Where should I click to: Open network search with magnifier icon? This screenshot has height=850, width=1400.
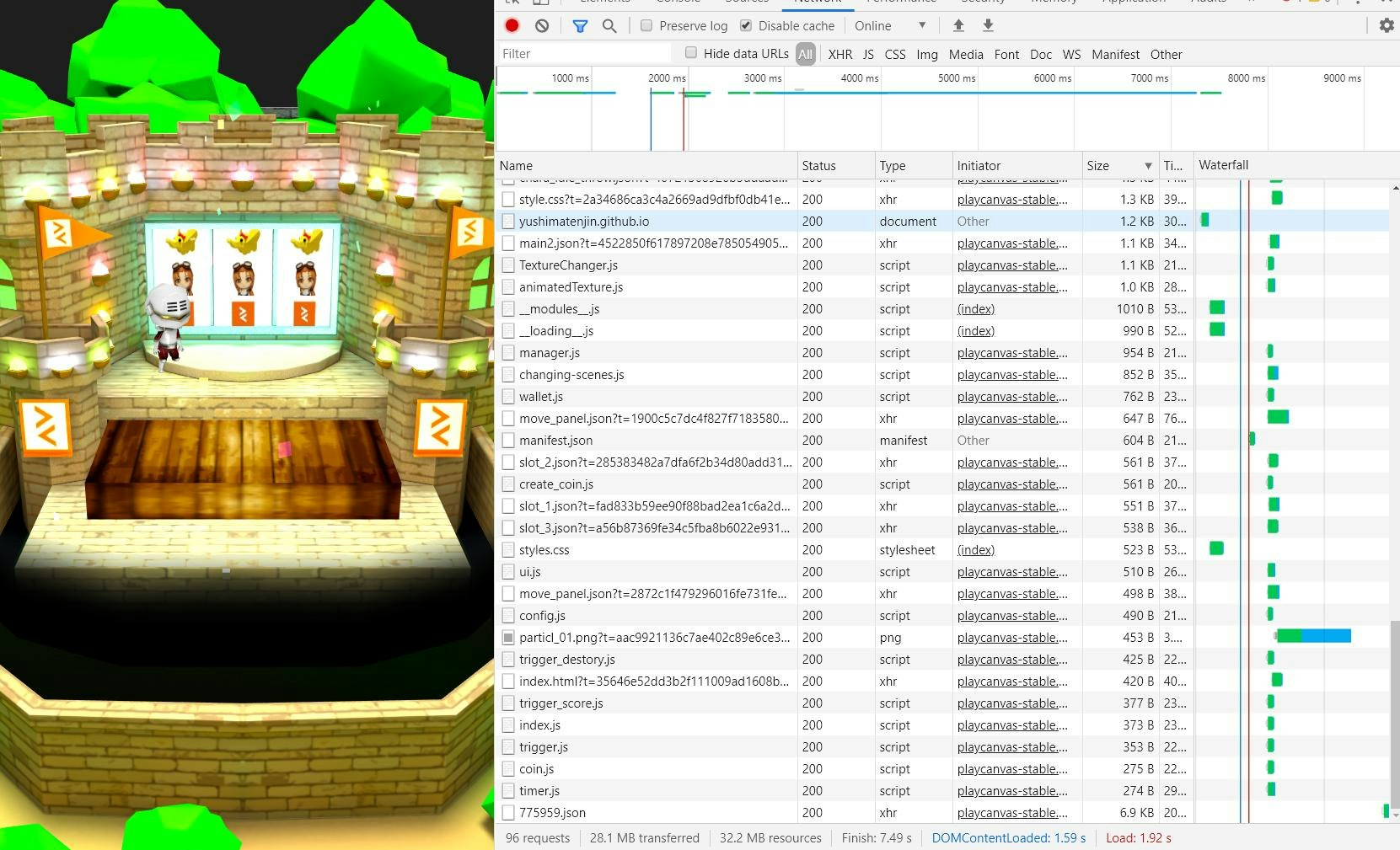(x=609, y=25)
